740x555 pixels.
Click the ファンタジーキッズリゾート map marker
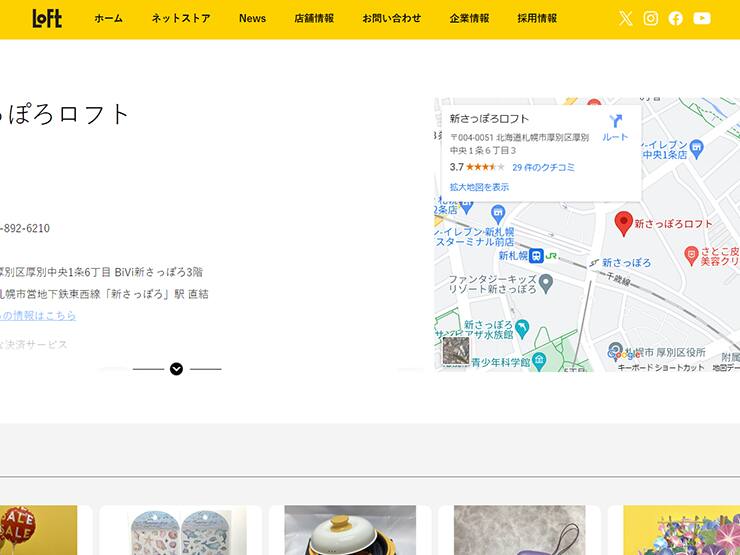(546, 283)
